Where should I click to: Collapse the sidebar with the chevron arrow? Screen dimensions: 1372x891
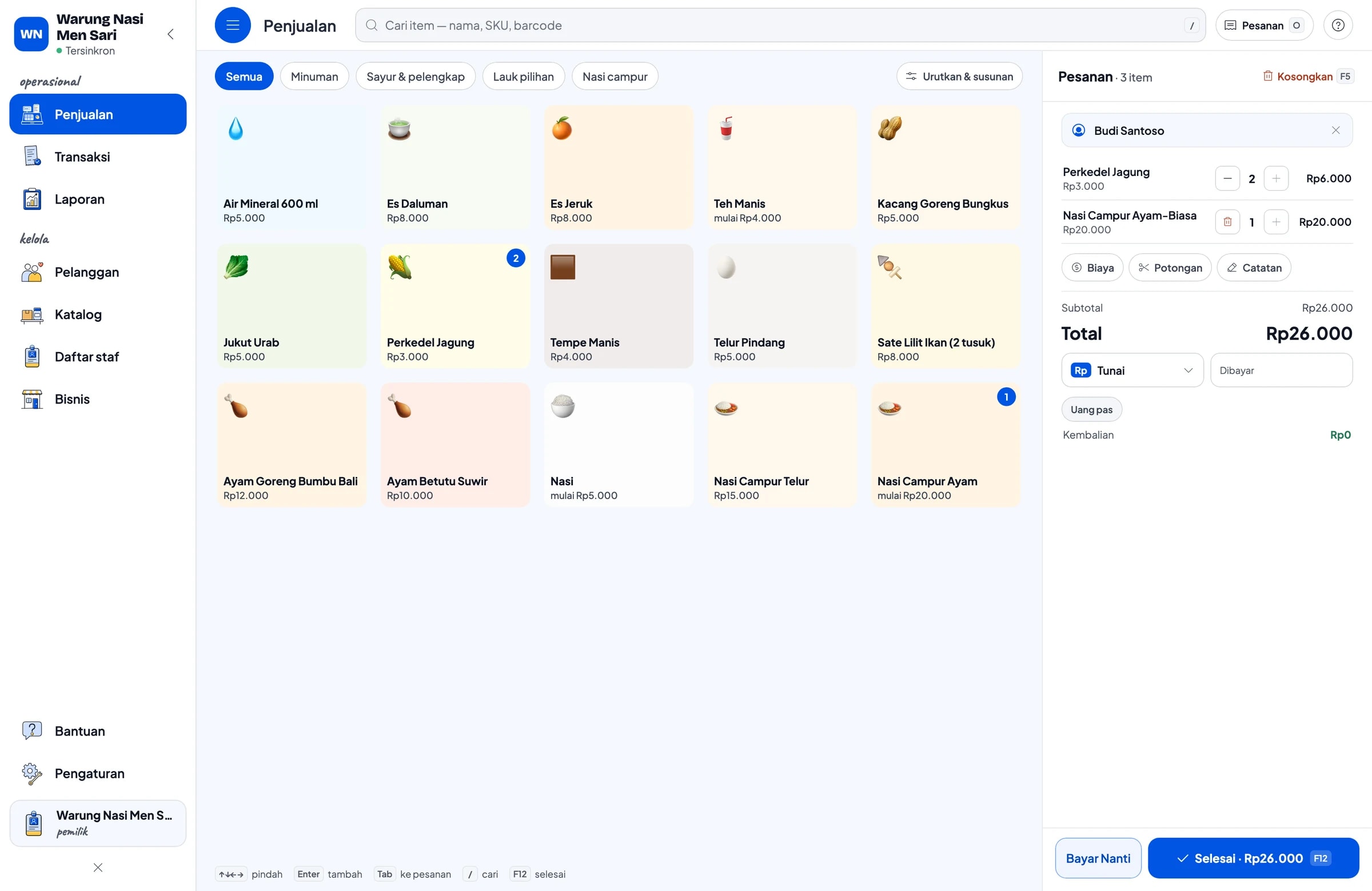[170, 34]
